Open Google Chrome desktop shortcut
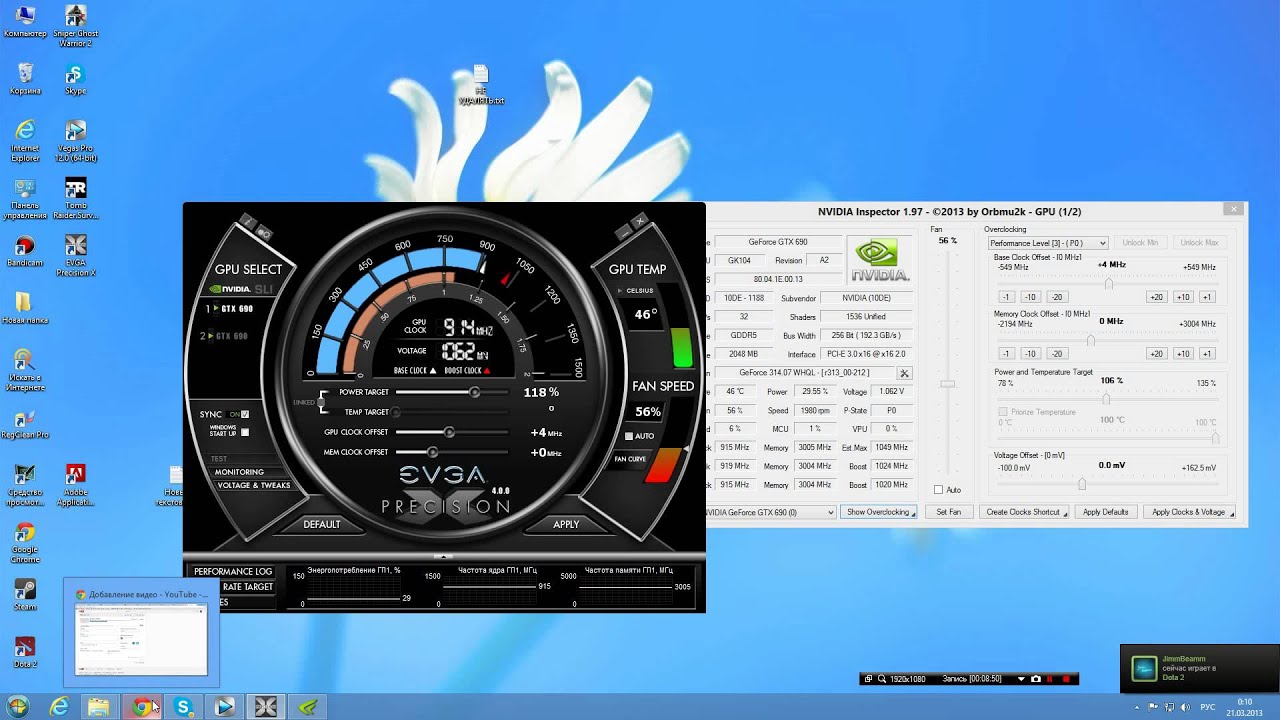The image size is (1280, 720). pyautogui.click(x=25, y=543)
